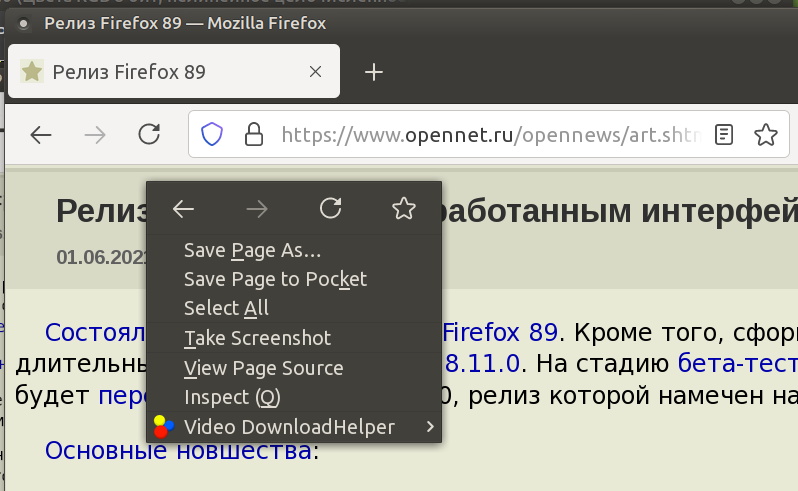798x491 pixels.
Task: Open the бета-тест link
Action: pyautogui.click(x=737, y=364)
